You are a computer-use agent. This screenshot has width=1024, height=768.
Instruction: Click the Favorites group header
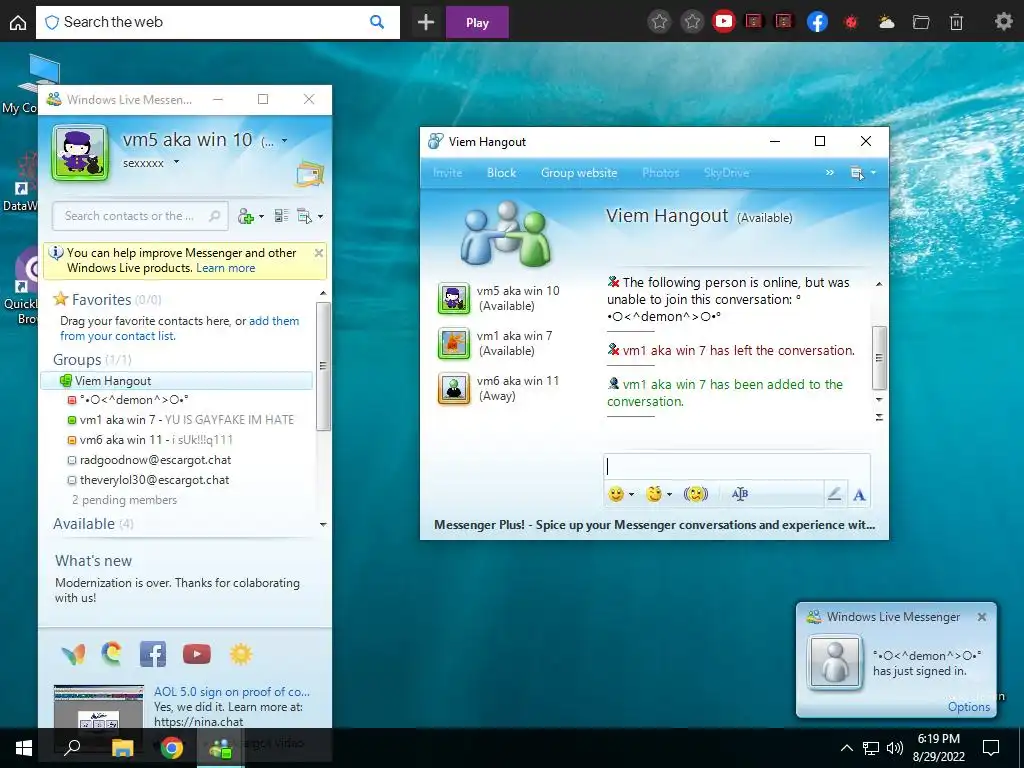coord(107,300)
